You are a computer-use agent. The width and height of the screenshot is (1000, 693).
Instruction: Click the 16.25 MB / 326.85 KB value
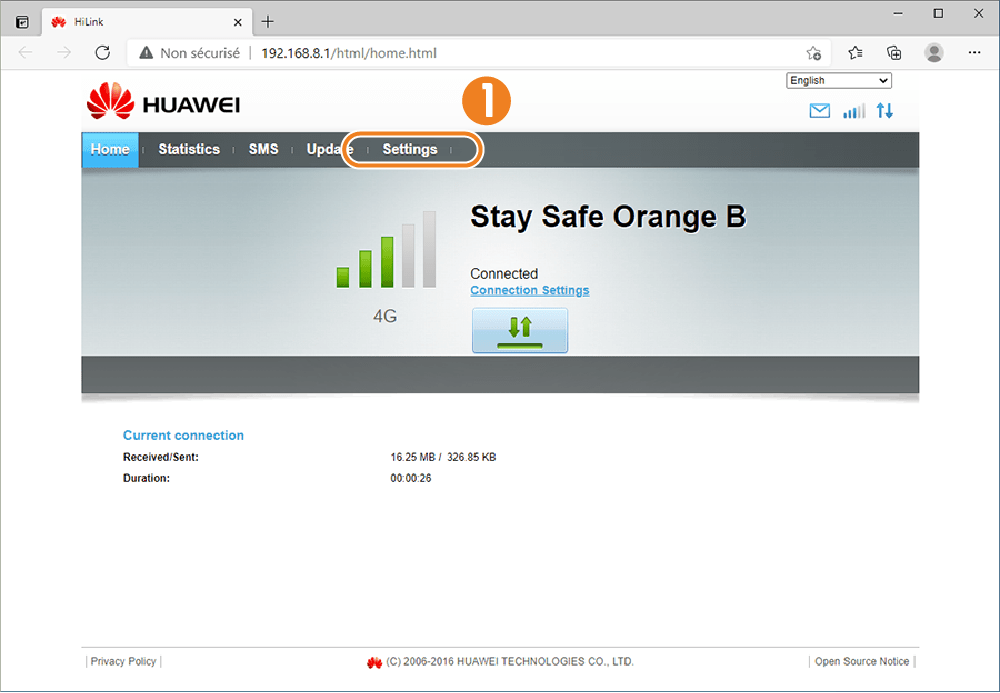click(x=443, y=457)
